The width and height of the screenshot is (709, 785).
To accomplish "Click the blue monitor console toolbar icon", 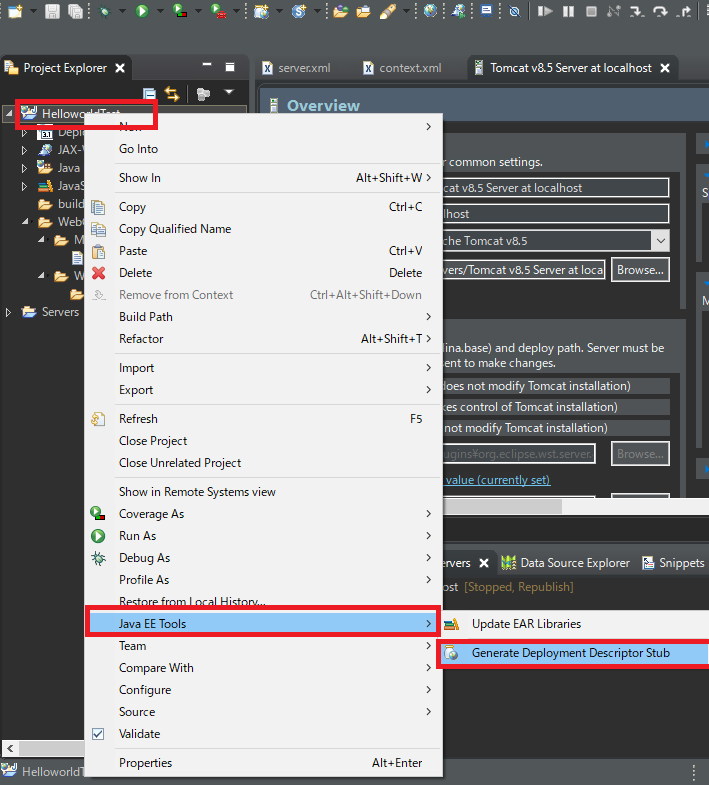I will tap(486, 11).
